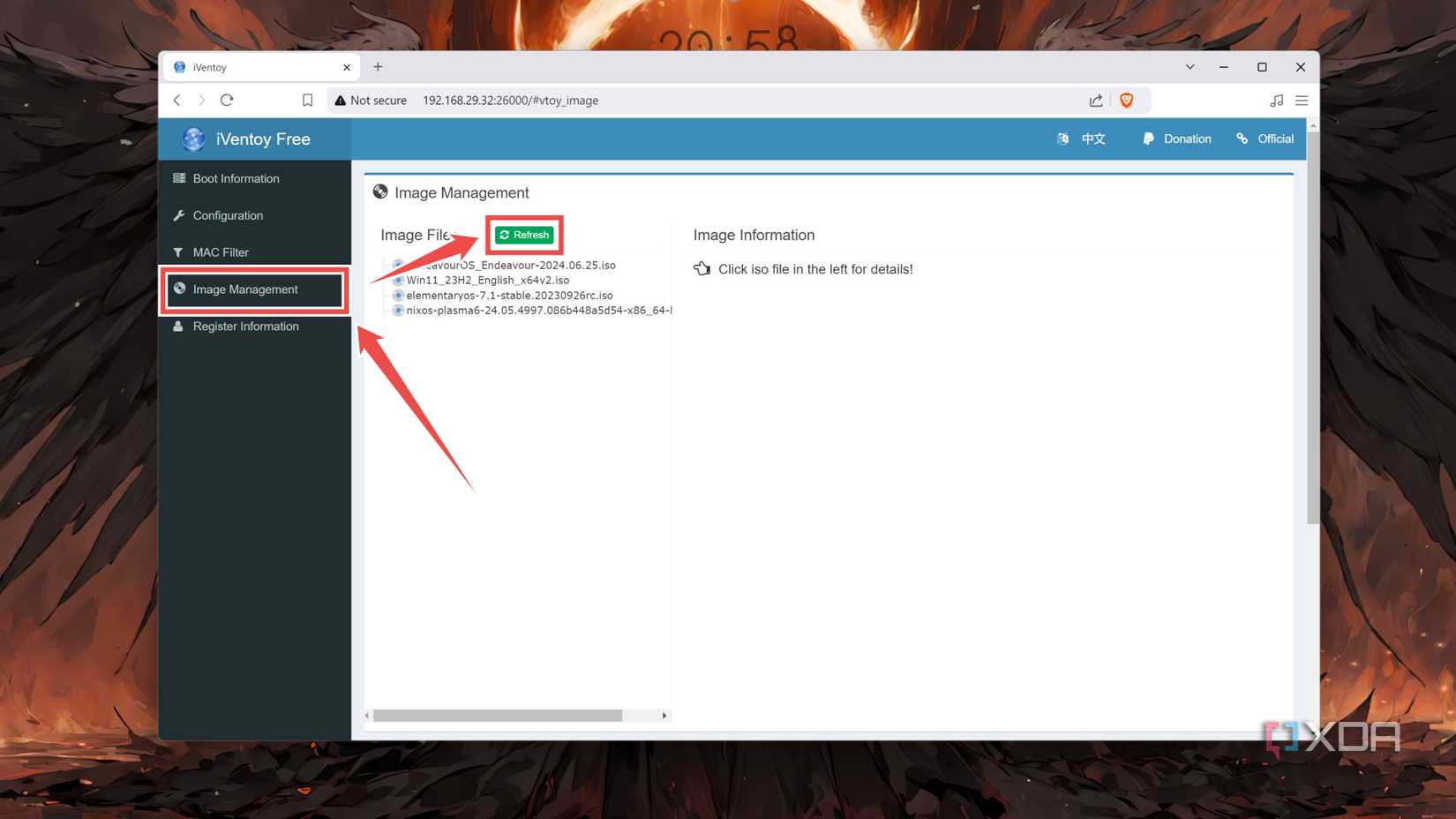Select MAC Filter in the sidebar
1456x819 pixels.
pyautogui.click(x=221, y=252)
